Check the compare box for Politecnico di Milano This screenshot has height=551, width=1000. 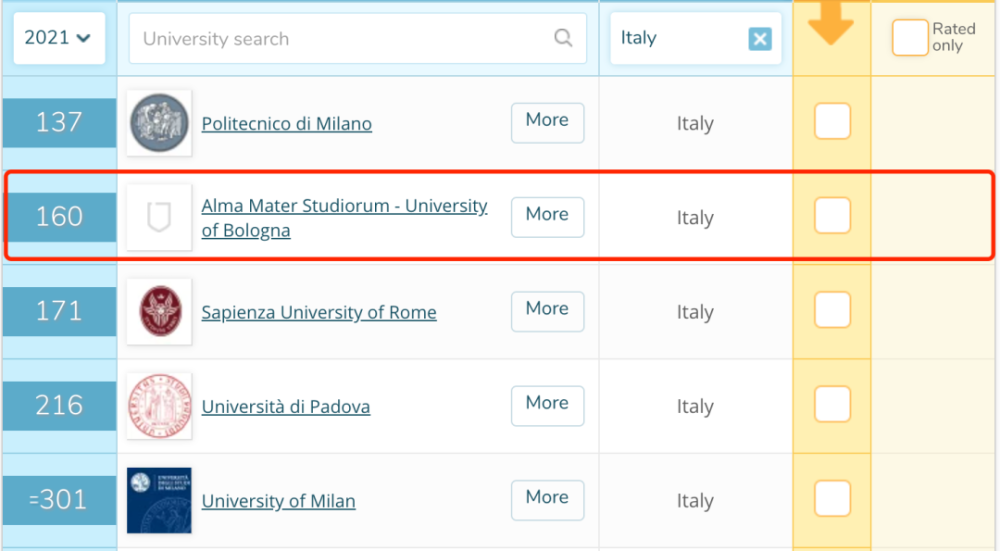point(832,121)
